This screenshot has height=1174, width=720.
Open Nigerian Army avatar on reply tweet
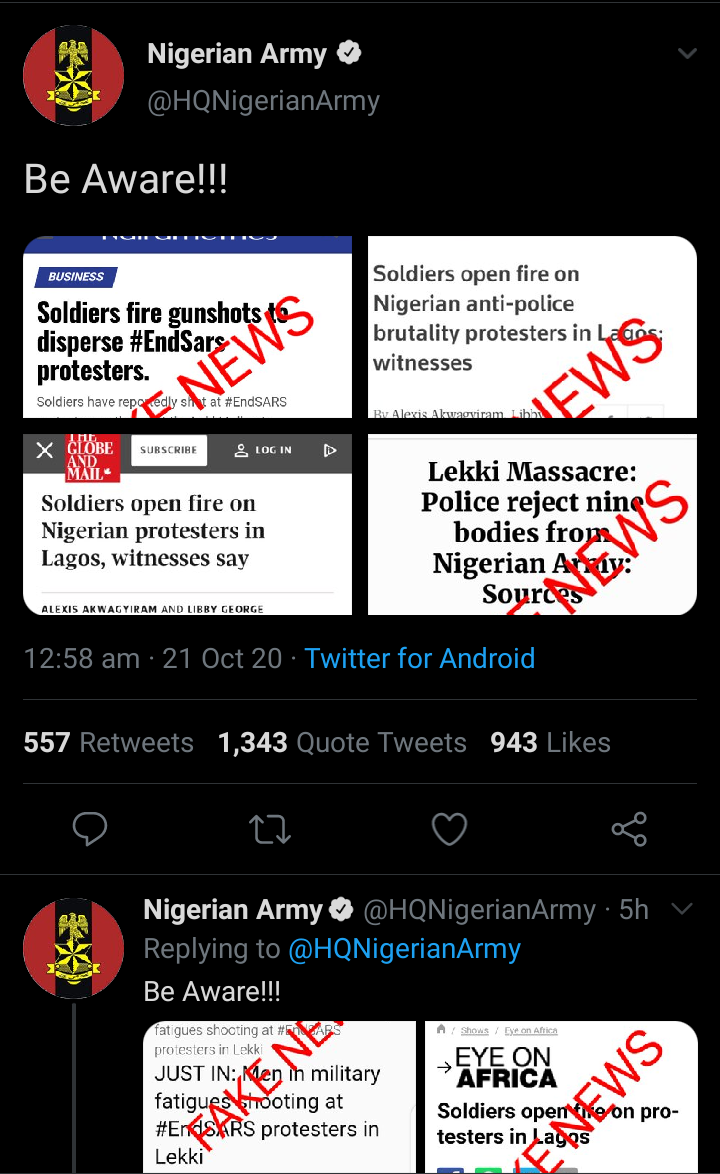click(x=73, y=947)
